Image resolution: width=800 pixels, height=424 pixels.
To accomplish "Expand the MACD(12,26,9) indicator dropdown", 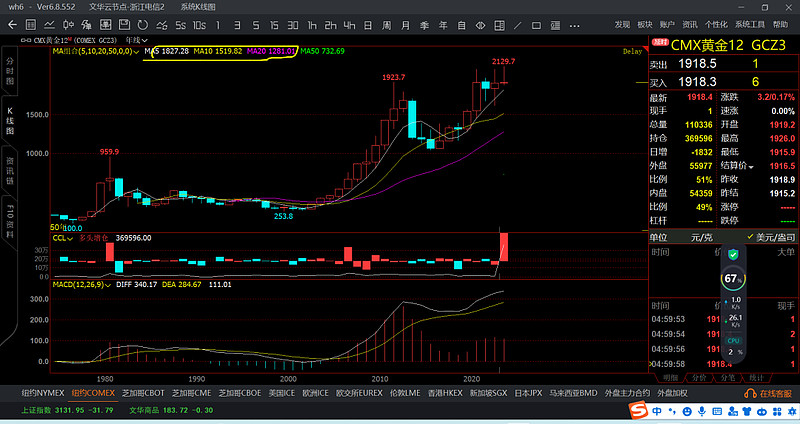I will [x=82, y=285].
